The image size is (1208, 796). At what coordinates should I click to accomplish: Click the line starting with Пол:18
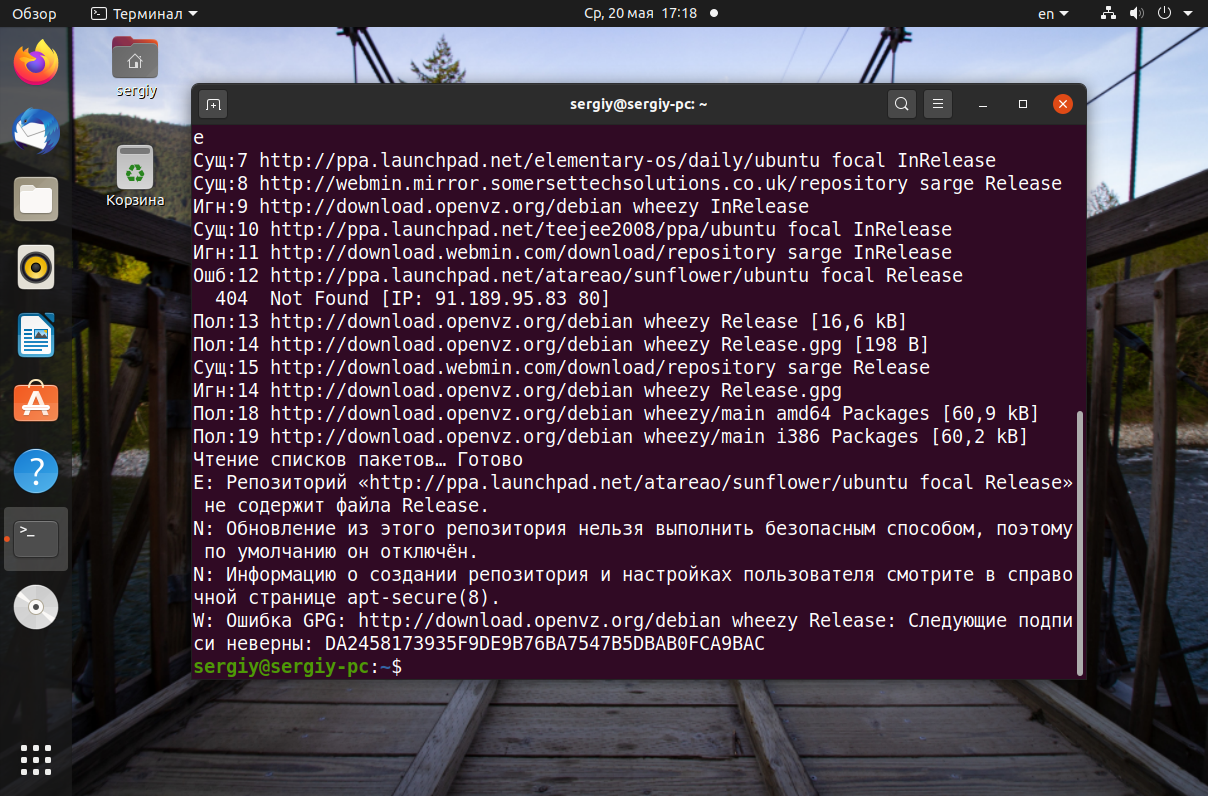616,414
